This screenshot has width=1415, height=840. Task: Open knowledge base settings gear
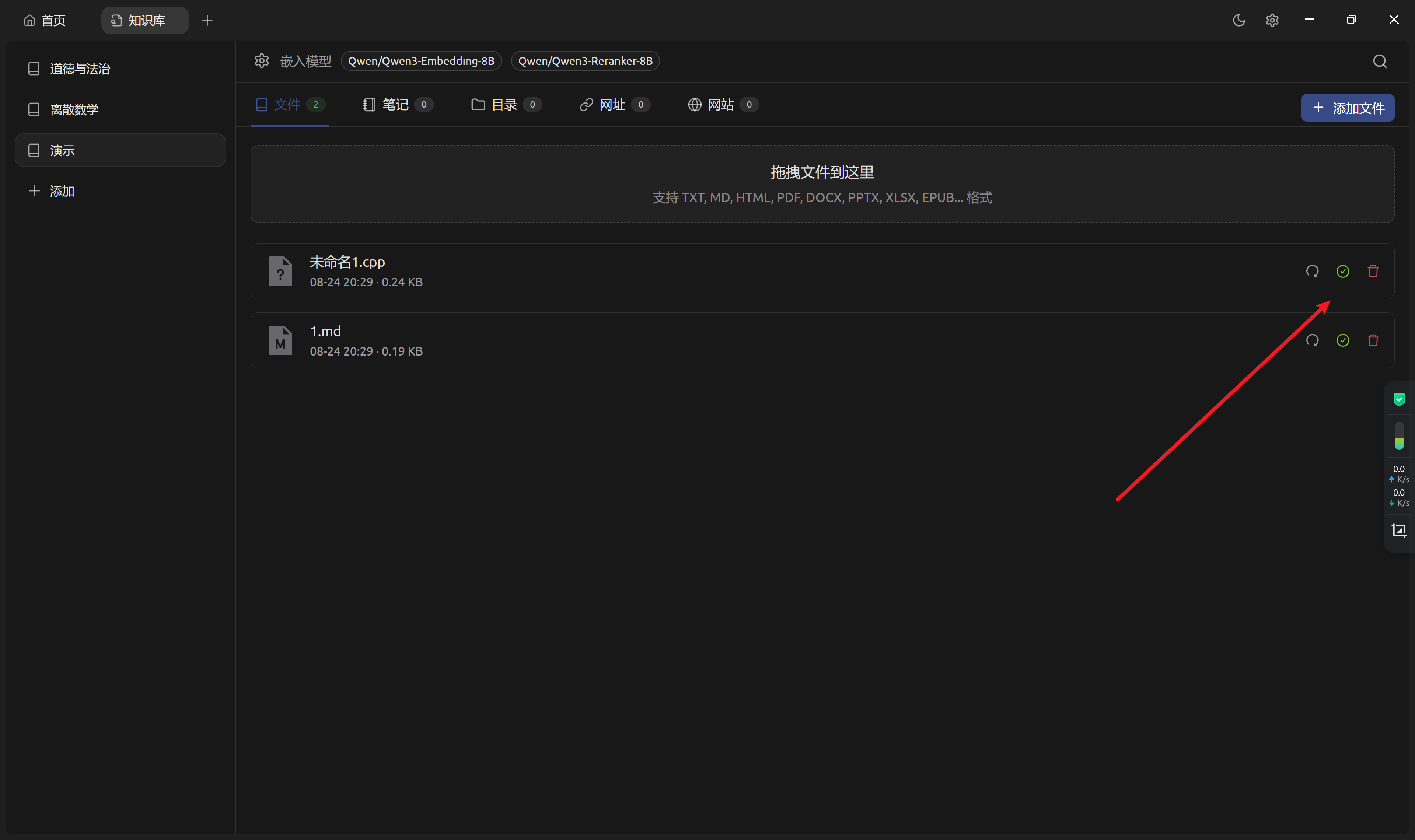(262, 60)
